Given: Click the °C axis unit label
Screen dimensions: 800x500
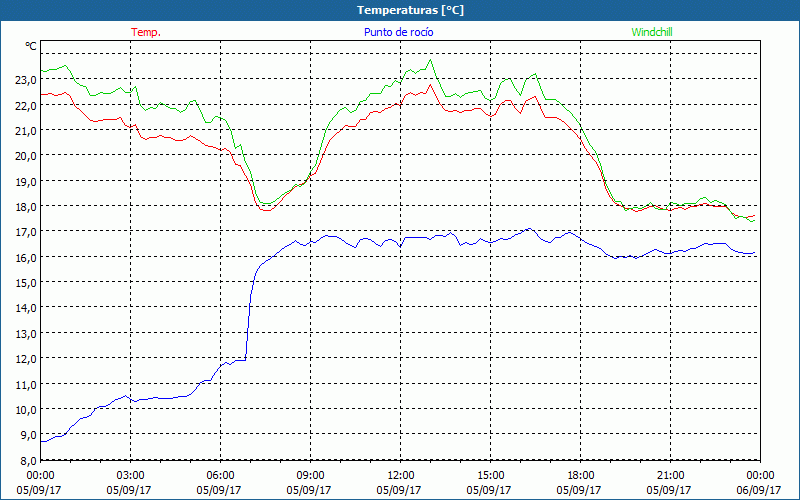Looking at the screenshot, I should (31, 46).
